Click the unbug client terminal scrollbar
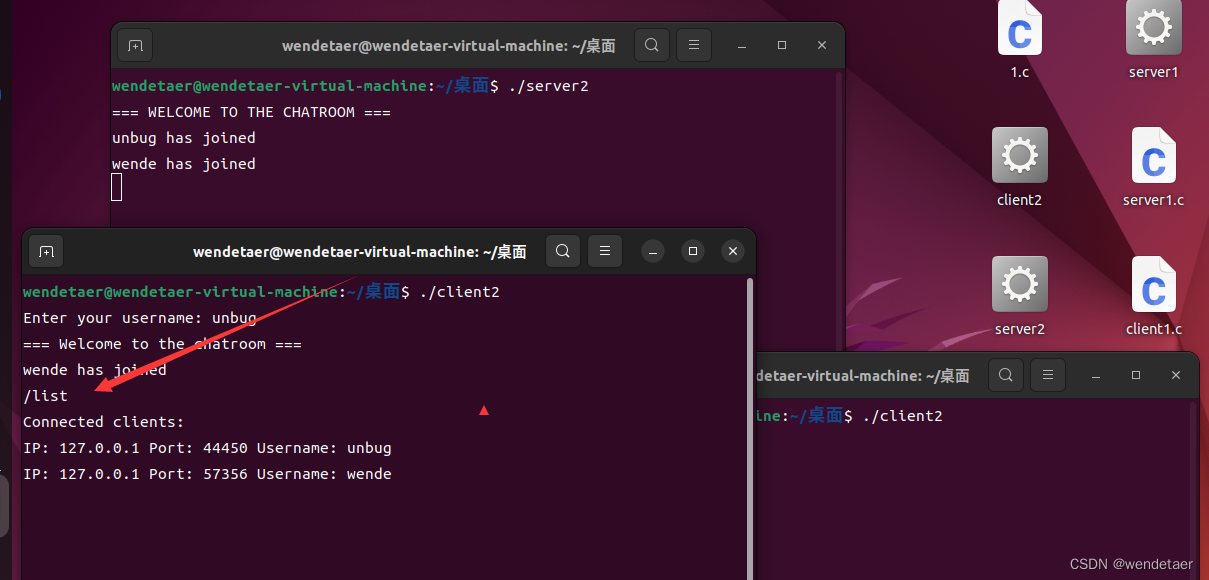Image resolution: width=1209 pixels, height=580 pixels. coord(750,428)
